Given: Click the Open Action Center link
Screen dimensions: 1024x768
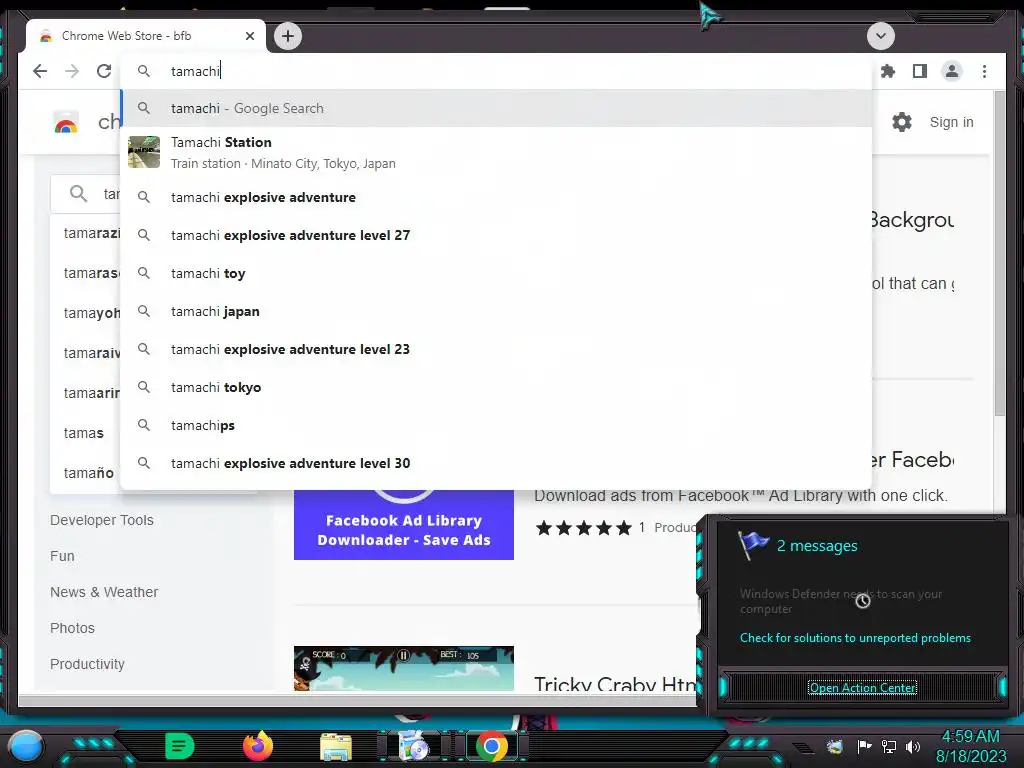Looking at the screenshot, I should click(x=862, y=688).
